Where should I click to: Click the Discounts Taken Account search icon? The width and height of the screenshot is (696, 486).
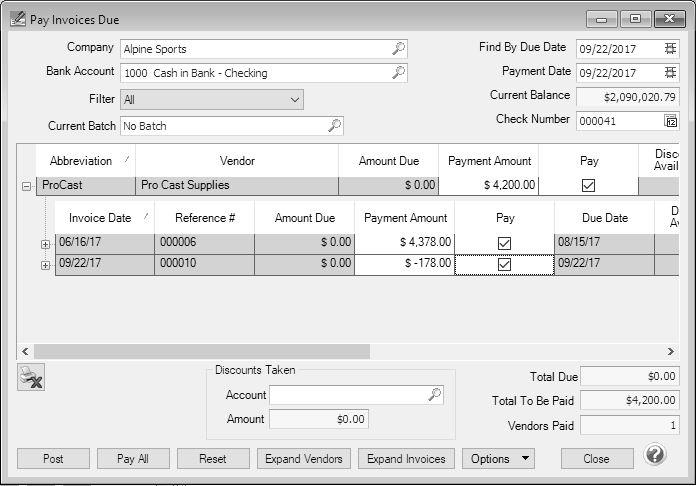[434, 395]
